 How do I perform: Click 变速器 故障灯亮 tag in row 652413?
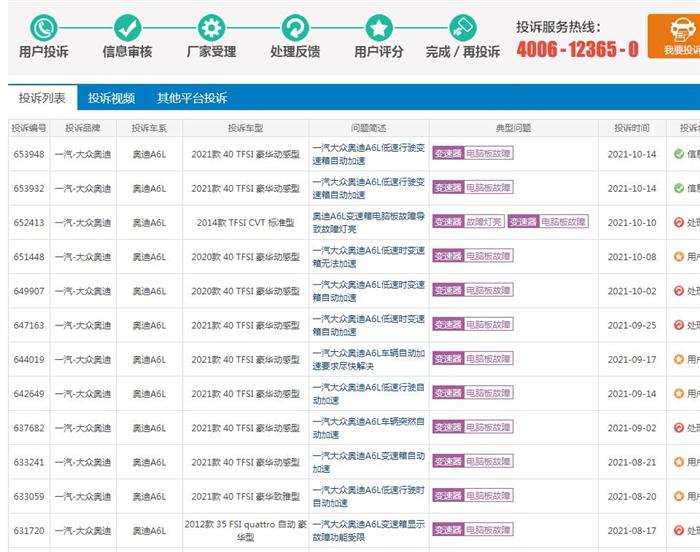pyautogui.click(x=468, y=222)
